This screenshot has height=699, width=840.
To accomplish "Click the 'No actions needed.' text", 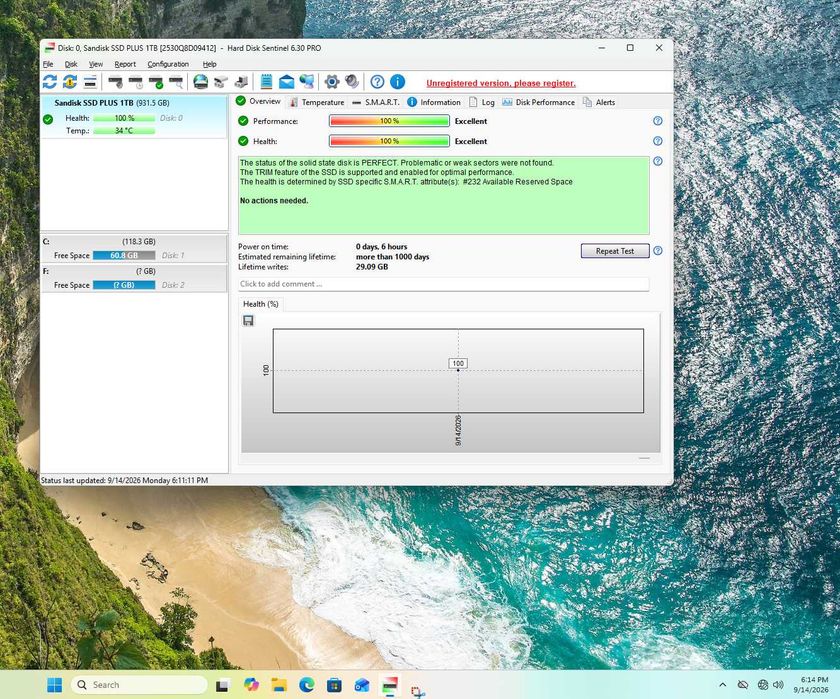I will (274, 200).
